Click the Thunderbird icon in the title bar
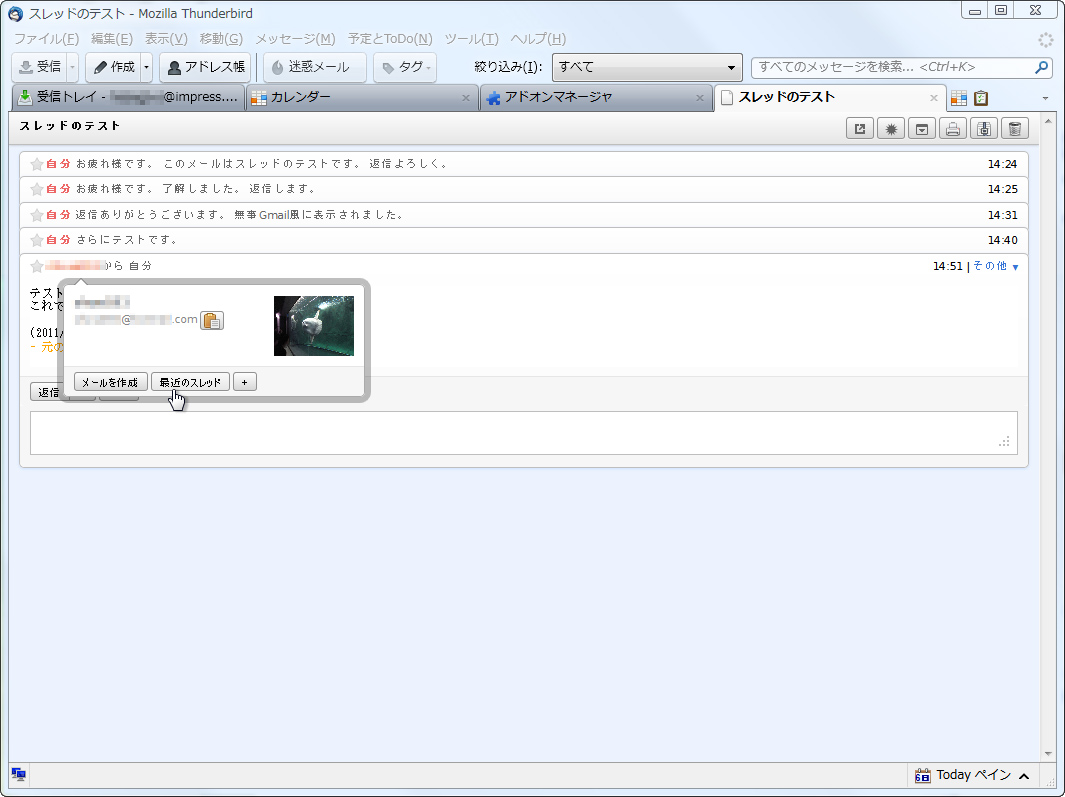Image resolution: width=1065 pixels, height=797 pixels. click(x=15, y=14)
